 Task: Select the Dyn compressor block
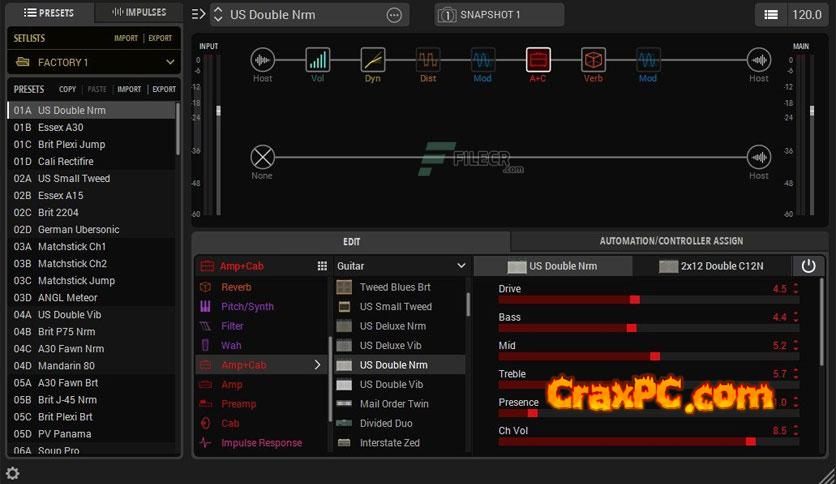pos(373,60)
